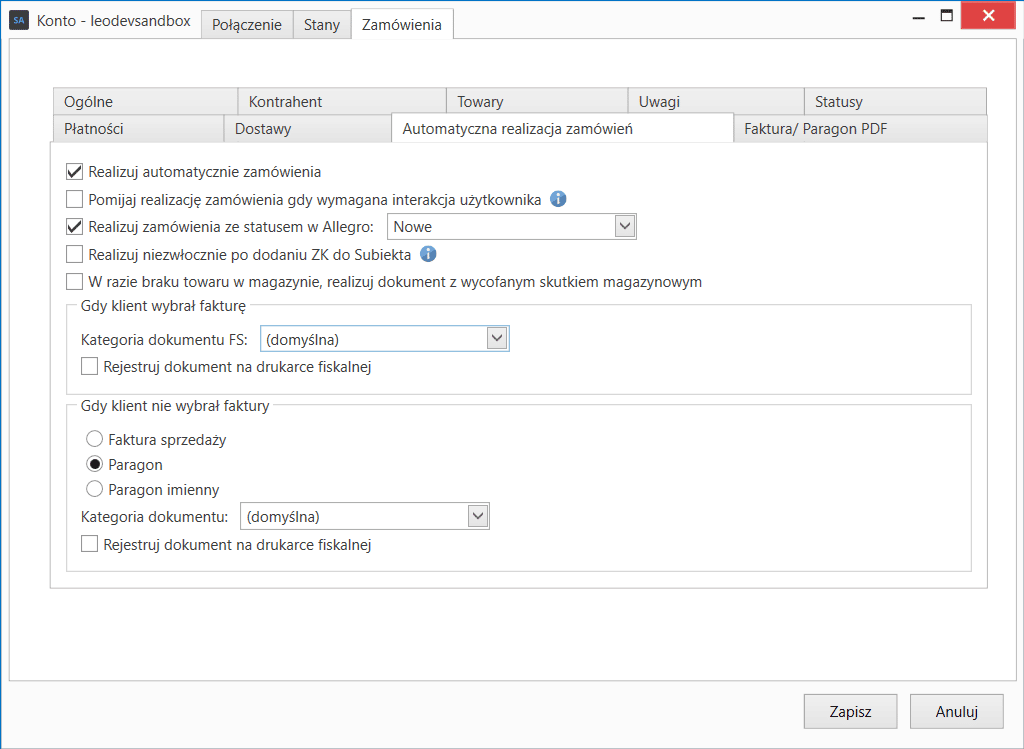This screenshot has width=1024, height=749.
Task: Uncheck 'Realizuj automatycznie zamówienia'
Action: coord(74,172)
